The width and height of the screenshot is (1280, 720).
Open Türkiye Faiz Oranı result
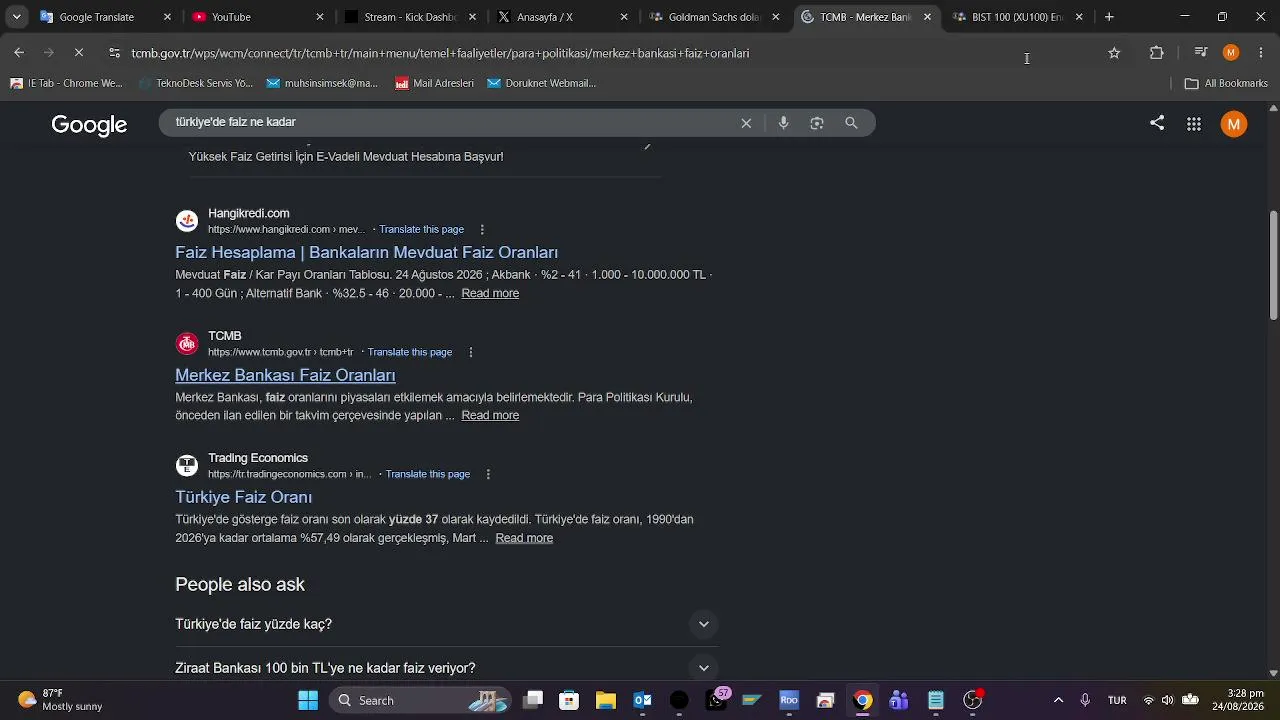(244, 497)
